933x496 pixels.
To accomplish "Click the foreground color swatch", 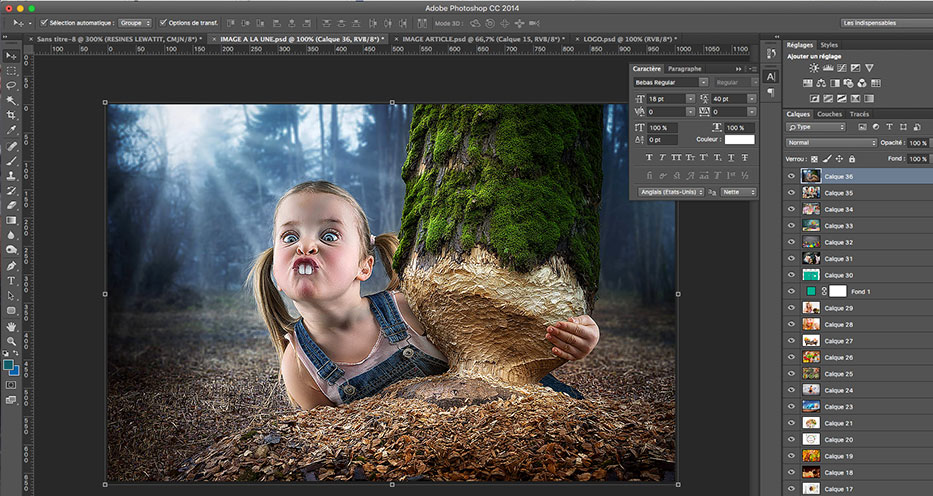I will 8,365.
